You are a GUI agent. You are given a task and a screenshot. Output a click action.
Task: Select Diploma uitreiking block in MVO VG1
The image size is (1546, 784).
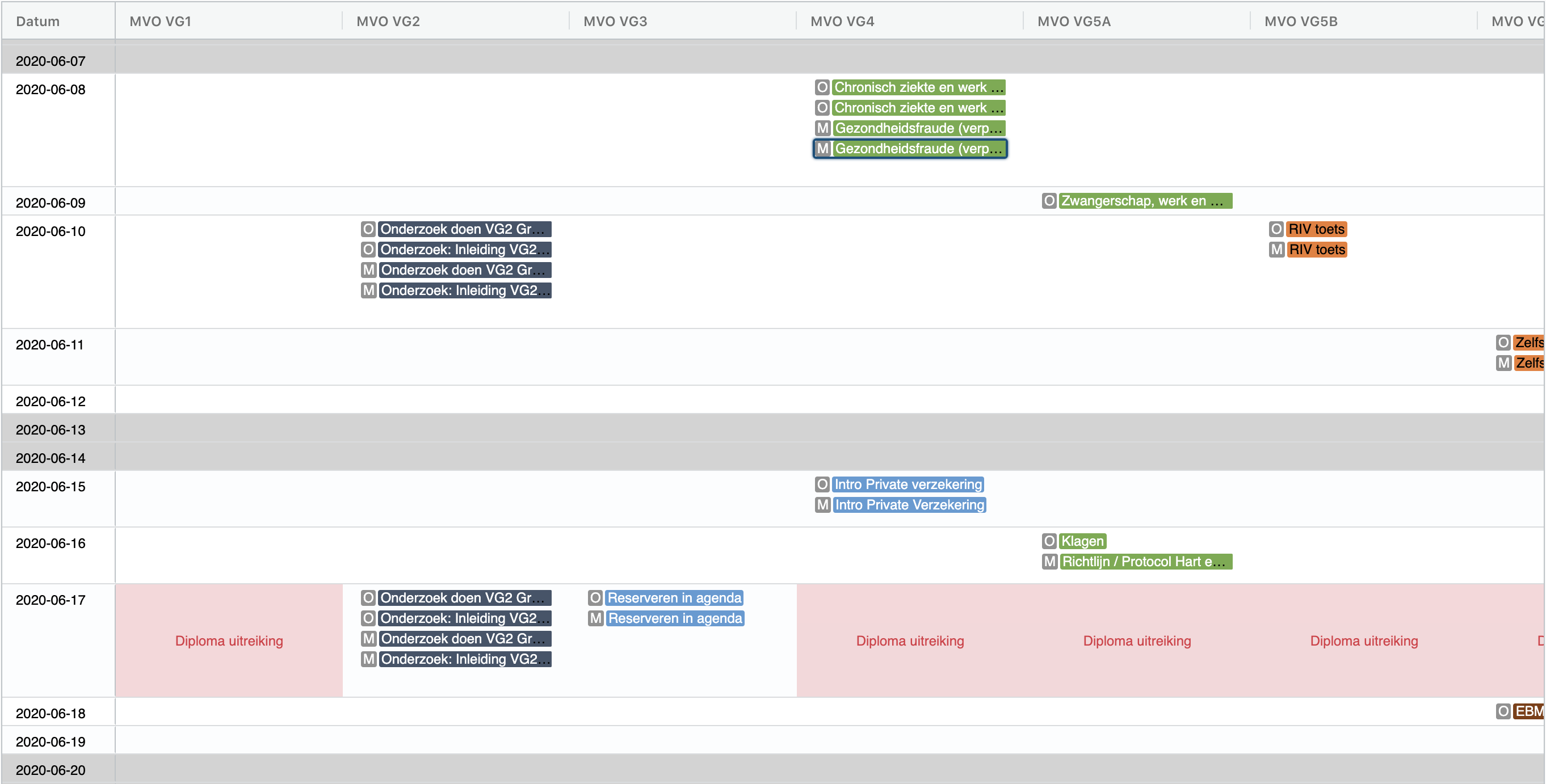coord(229,640)
